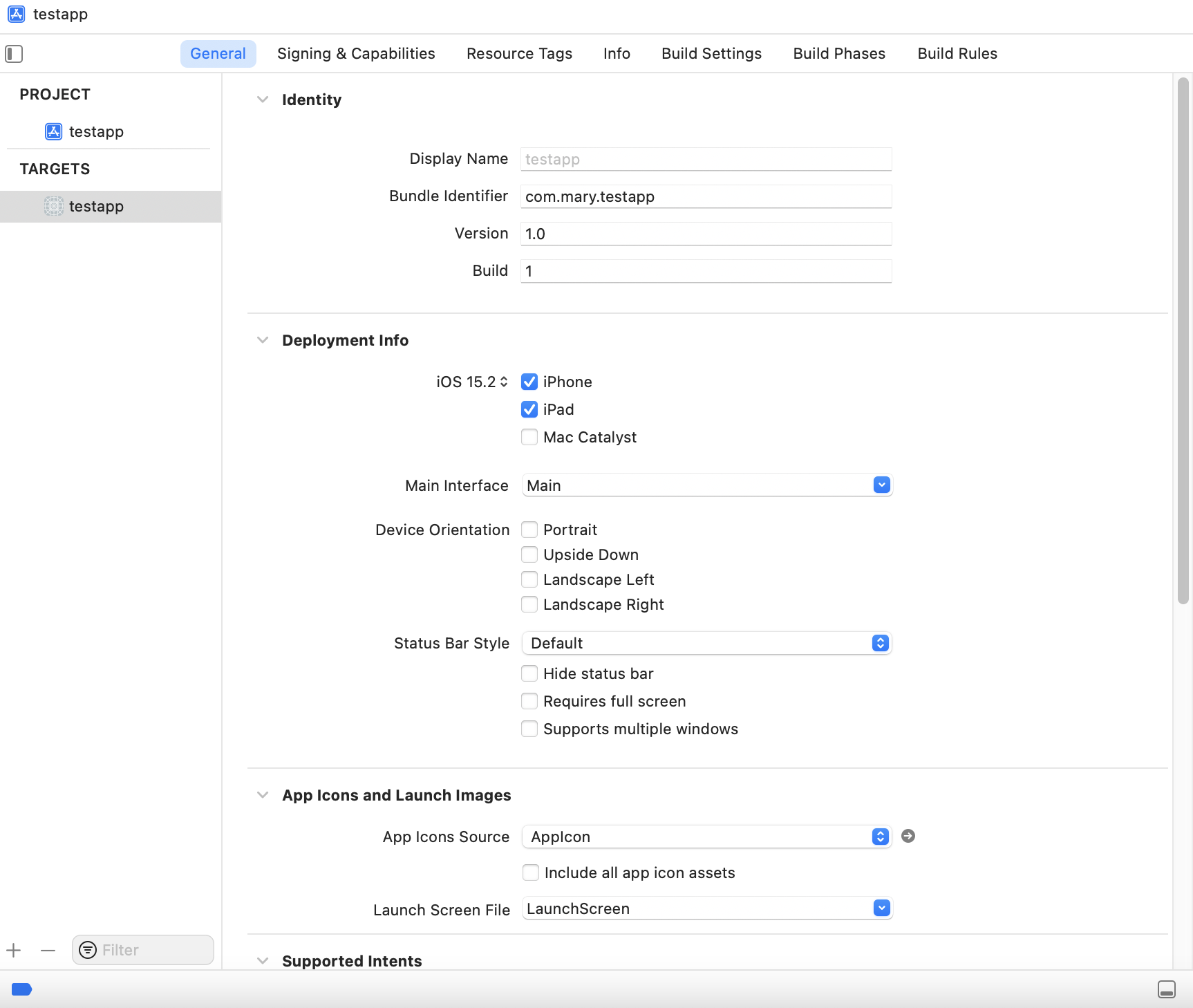Remove selected target with minus icon
Screen dimensions: 1193x1008
point(48,951)
